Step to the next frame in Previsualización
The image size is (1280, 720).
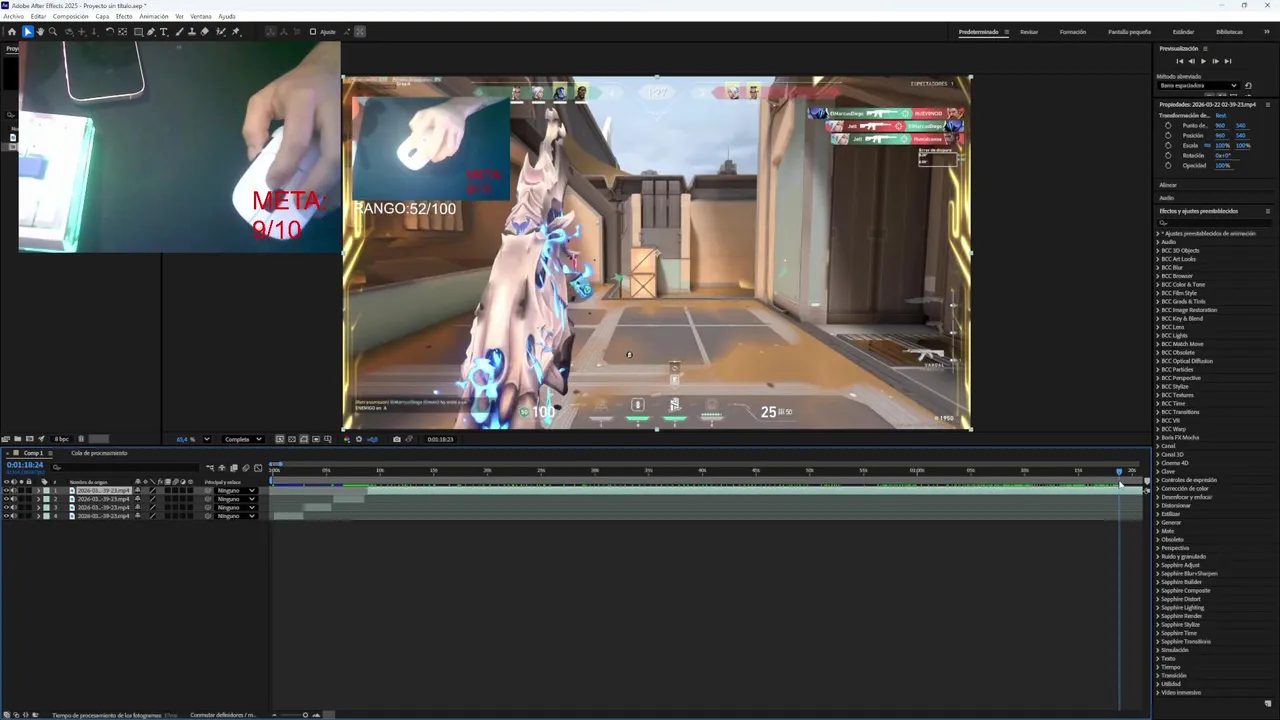click(x=1215, y=61)
